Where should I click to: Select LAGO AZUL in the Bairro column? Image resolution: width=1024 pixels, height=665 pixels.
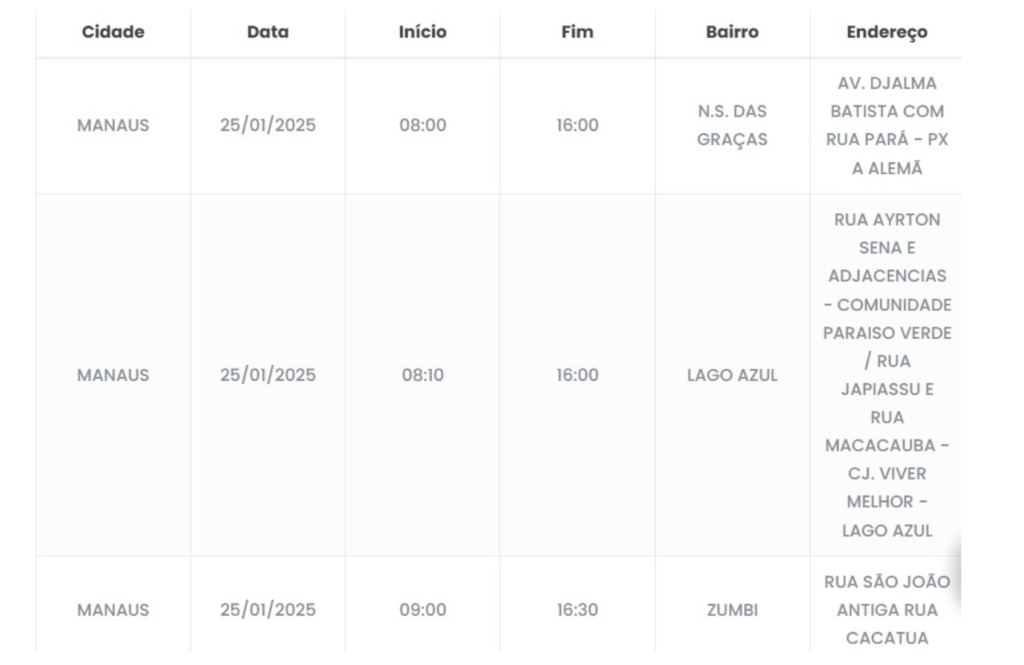(732, 376)
